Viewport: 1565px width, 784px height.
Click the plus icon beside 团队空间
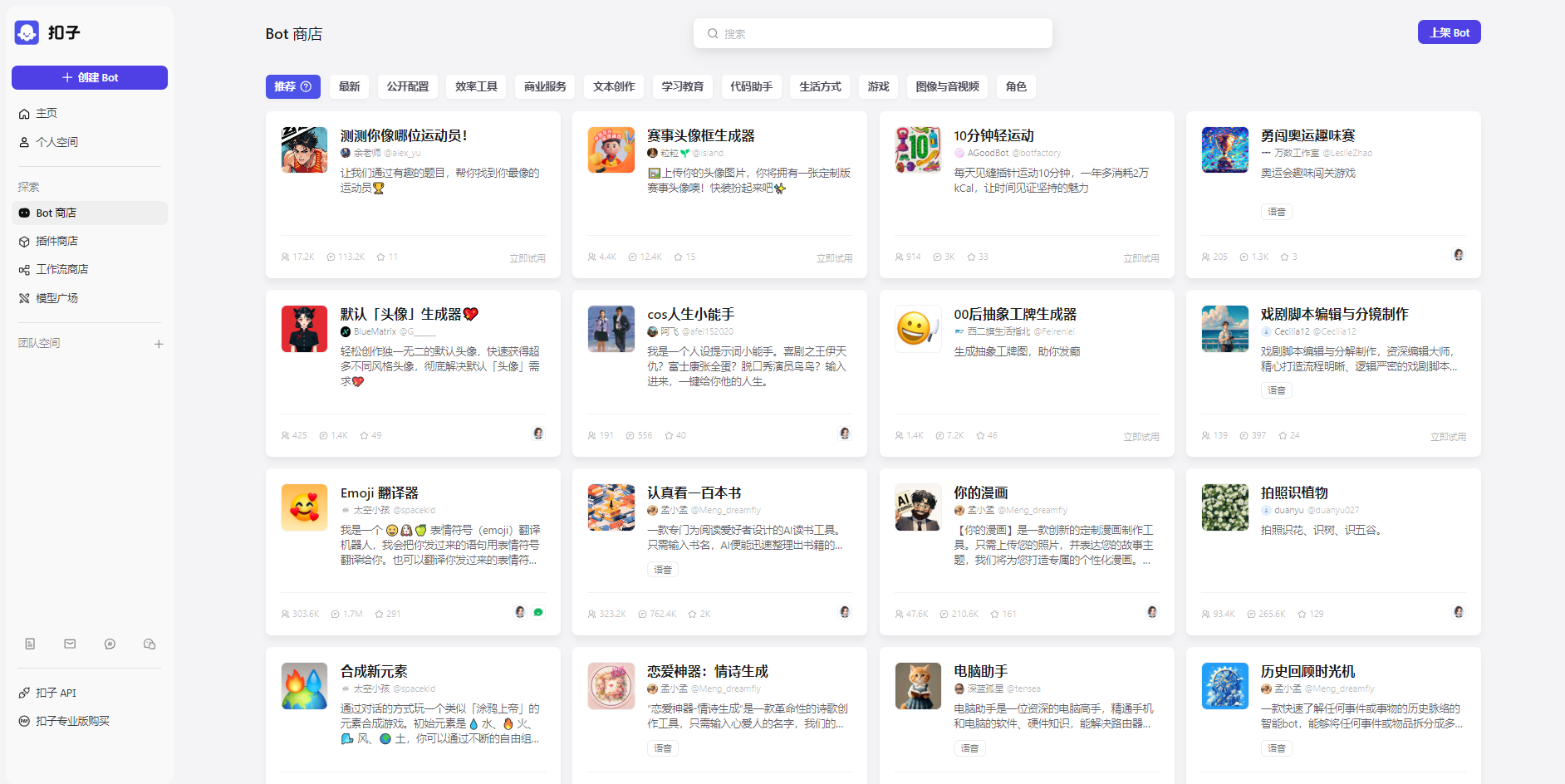tap(159, 344)
